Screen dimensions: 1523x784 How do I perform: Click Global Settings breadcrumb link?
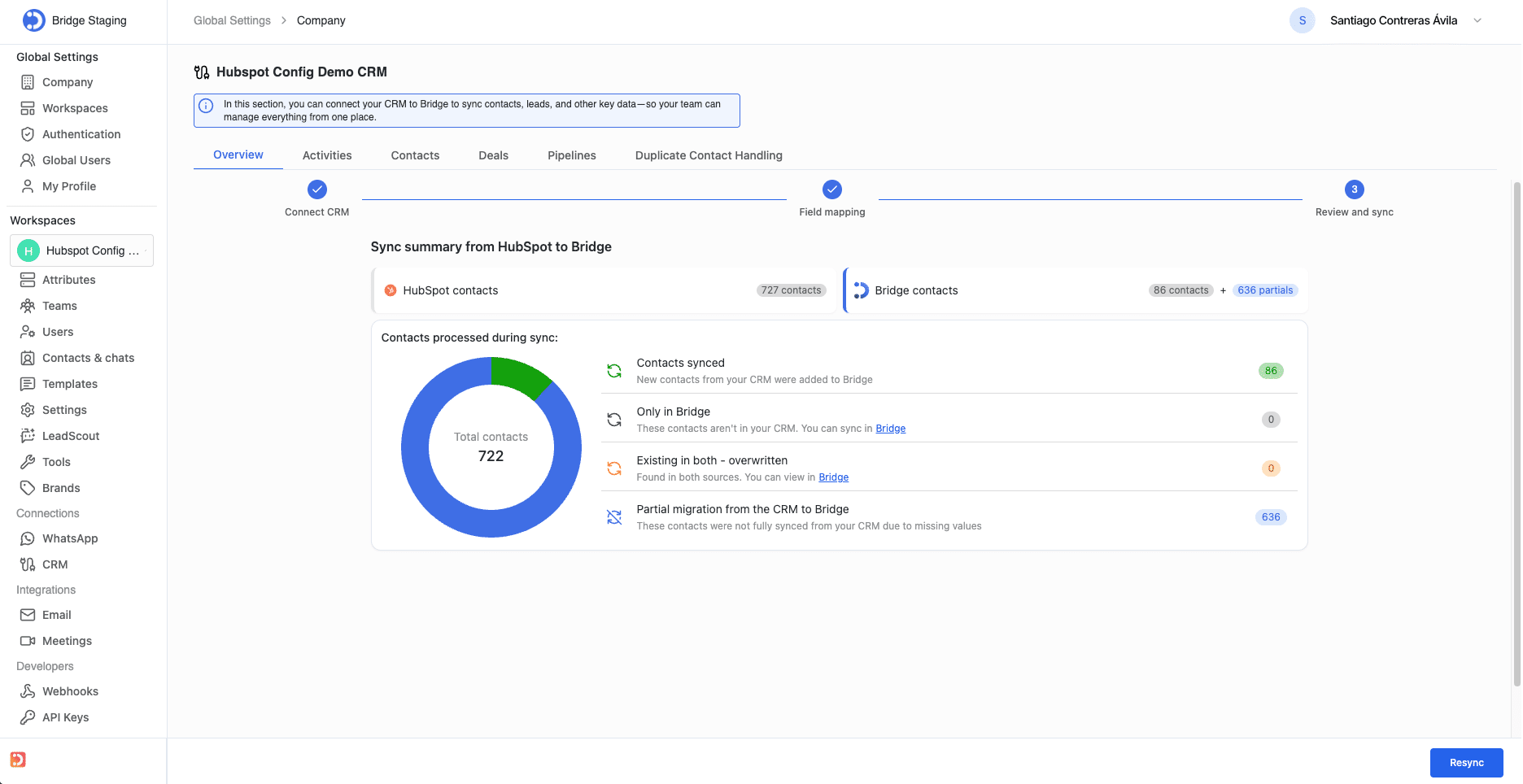coord(232,20)
